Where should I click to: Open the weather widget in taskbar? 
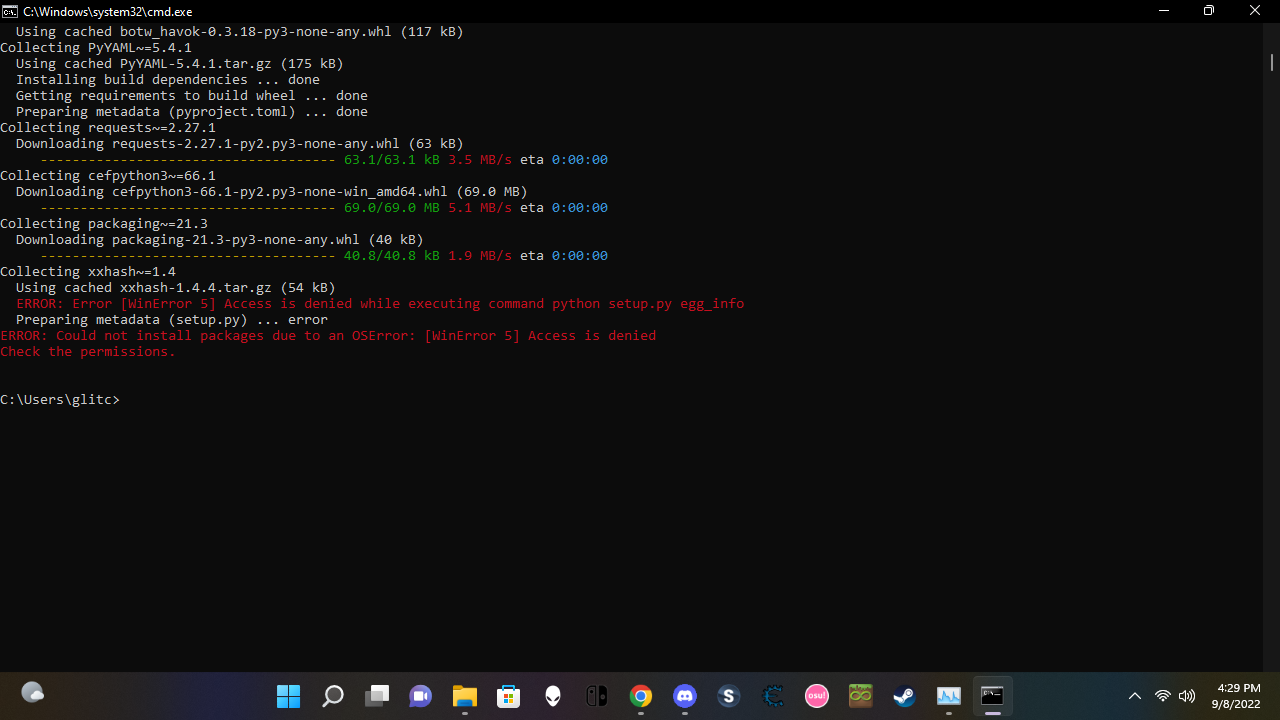click(33, 693)
